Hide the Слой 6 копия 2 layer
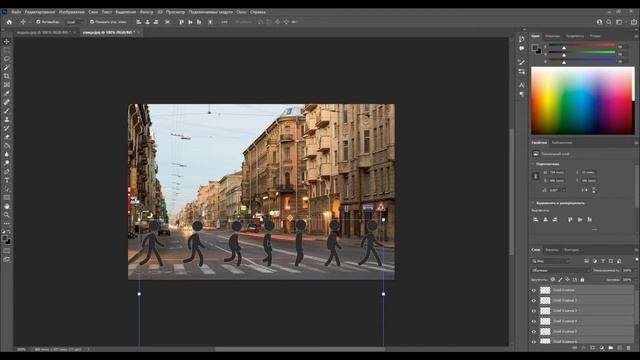Viewport: 640px width, 360px height. (534, 300)
